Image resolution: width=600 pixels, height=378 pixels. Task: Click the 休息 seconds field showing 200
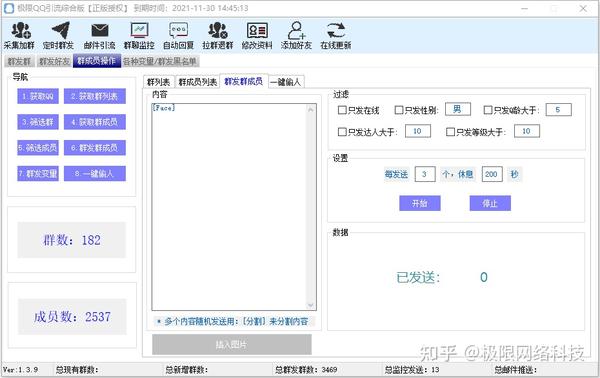(492, 174)
